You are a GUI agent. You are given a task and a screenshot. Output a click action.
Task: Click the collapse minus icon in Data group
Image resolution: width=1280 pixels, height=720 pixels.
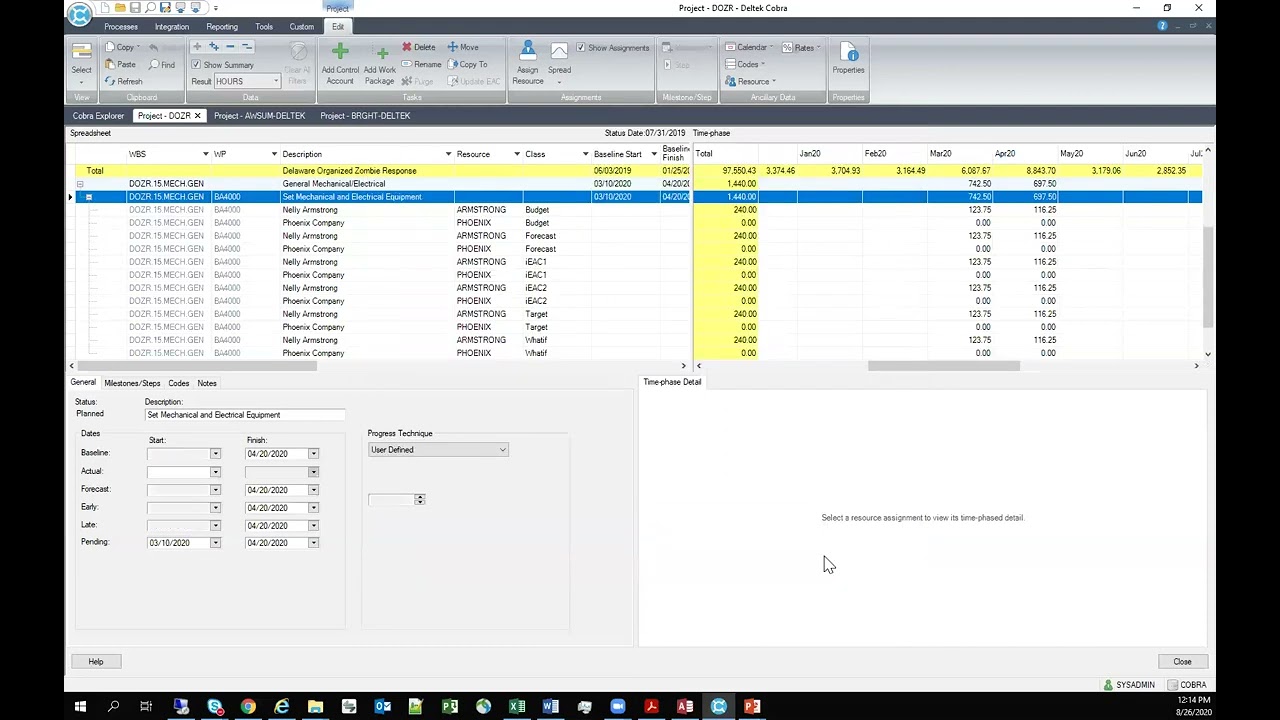(230, 47)
